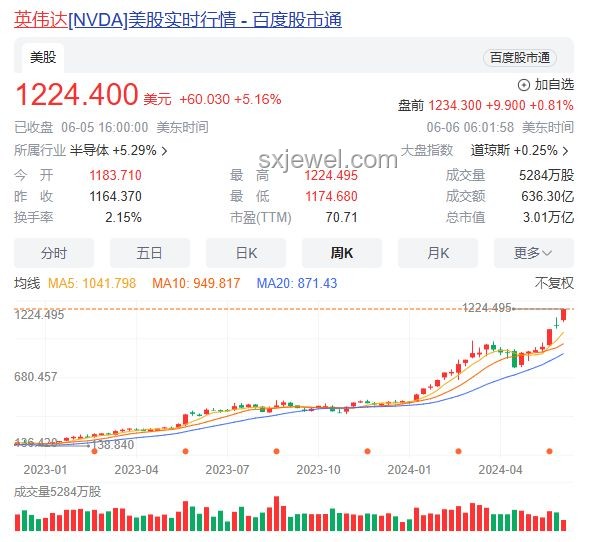Switch to the 分时 chart tab
This screenshot has width=590, height=542.
(x=54, y=253)
